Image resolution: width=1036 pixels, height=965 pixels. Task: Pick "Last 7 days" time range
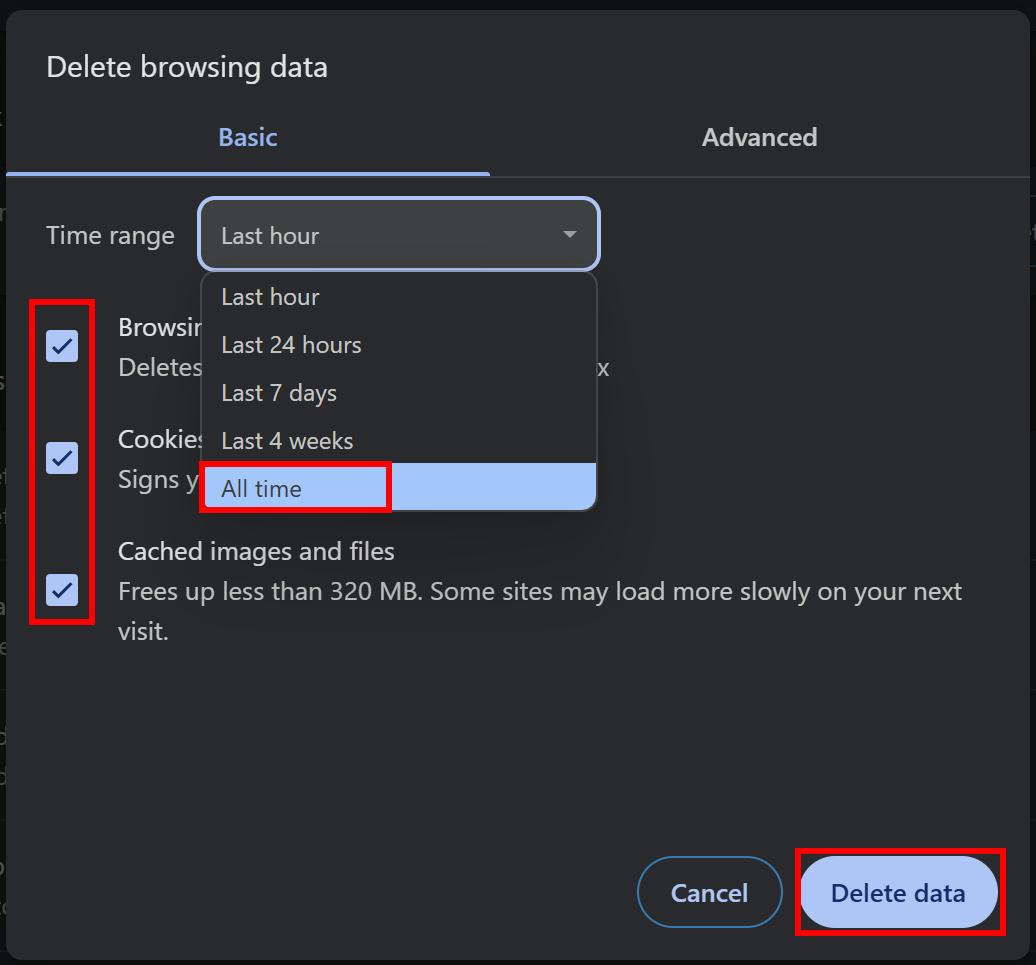coord(279,393)
